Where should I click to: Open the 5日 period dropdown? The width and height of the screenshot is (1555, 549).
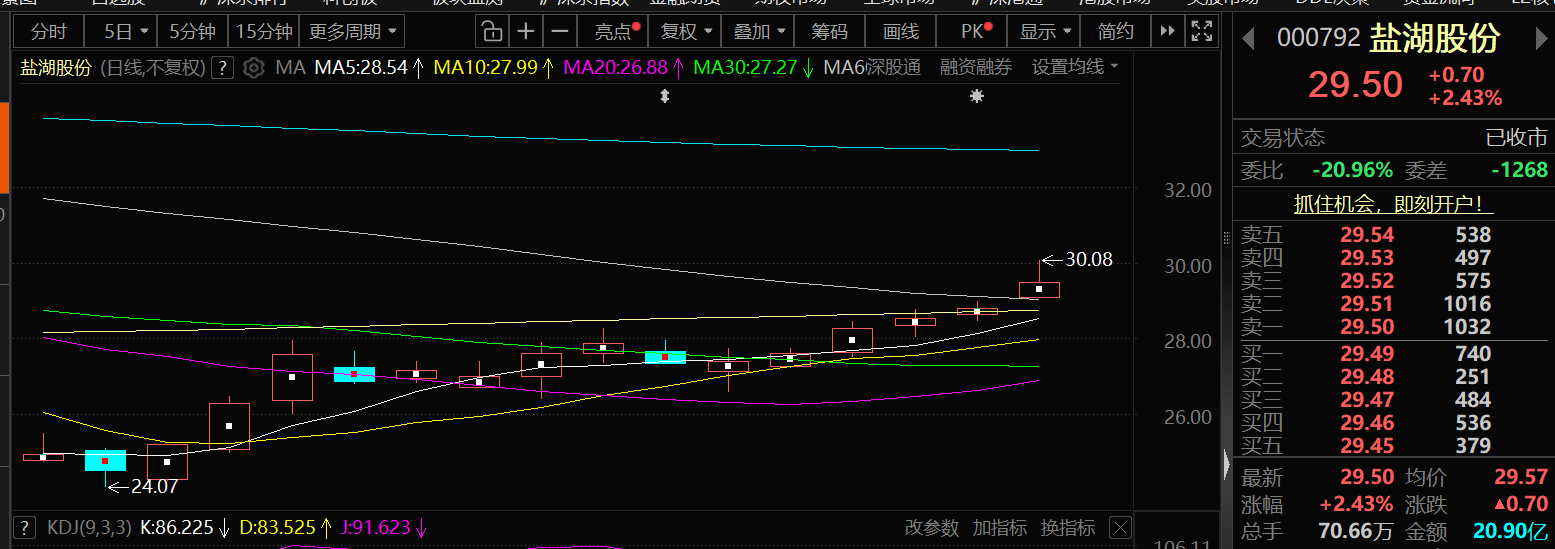click(x=125, y=32)
